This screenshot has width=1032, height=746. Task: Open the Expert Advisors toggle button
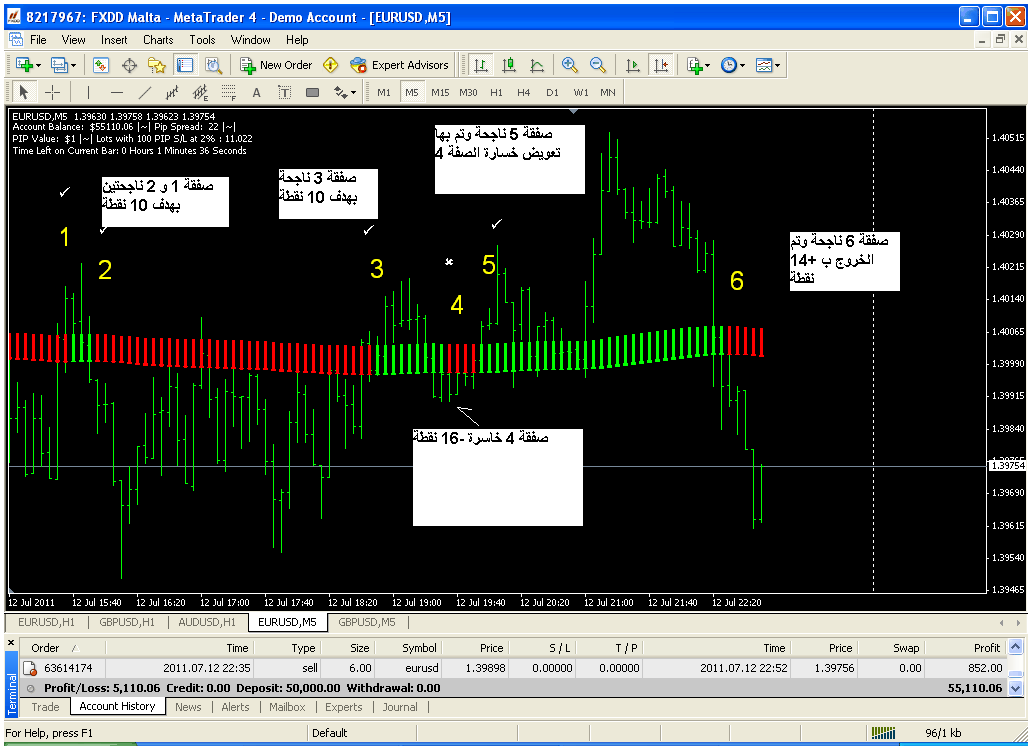click(400, 65)
